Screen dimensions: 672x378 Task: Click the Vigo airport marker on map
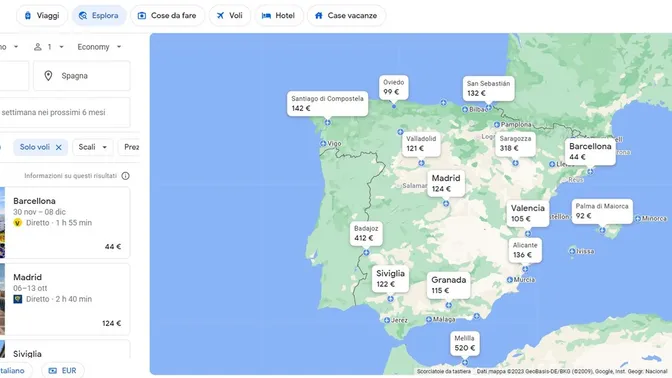(323, 144)
